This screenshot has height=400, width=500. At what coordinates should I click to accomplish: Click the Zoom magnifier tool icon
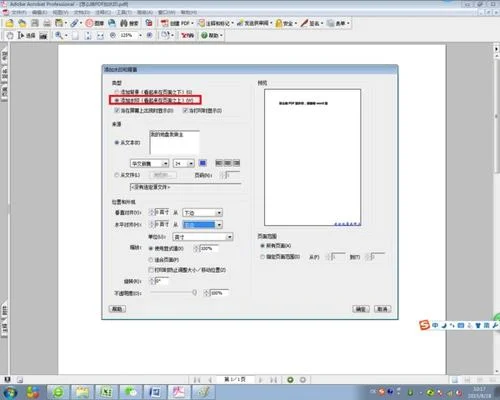(x=59, y=35)
